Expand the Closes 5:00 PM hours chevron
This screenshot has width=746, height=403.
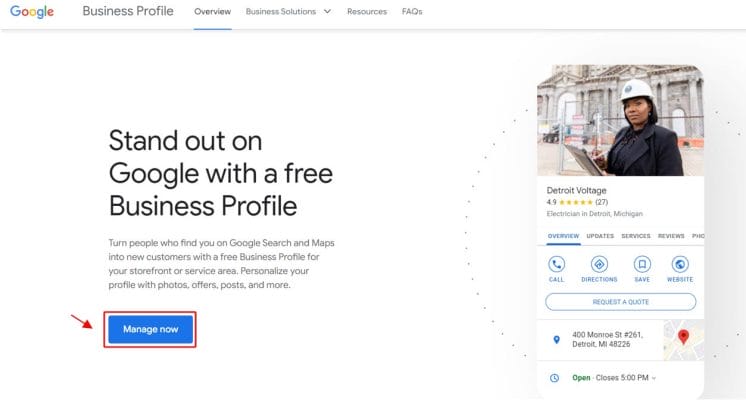654,378
